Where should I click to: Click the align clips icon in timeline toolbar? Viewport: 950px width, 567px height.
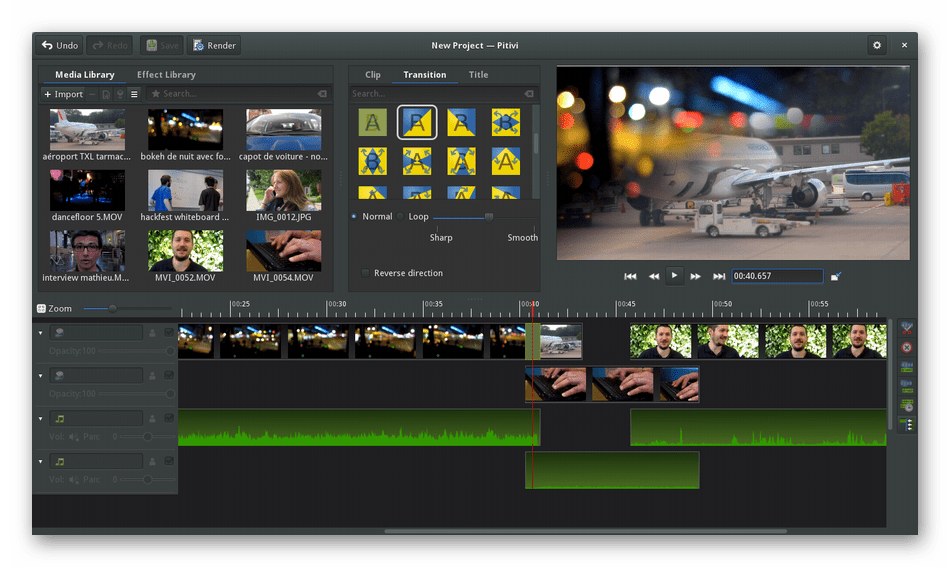(x=906, y=405)
